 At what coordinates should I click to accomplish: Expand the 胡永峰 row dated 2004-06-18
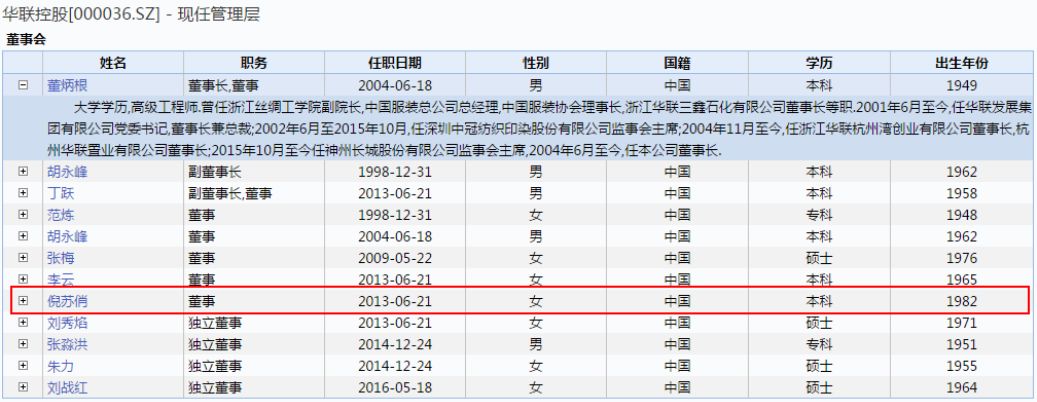pyautogui.click(x=23, y=237)
